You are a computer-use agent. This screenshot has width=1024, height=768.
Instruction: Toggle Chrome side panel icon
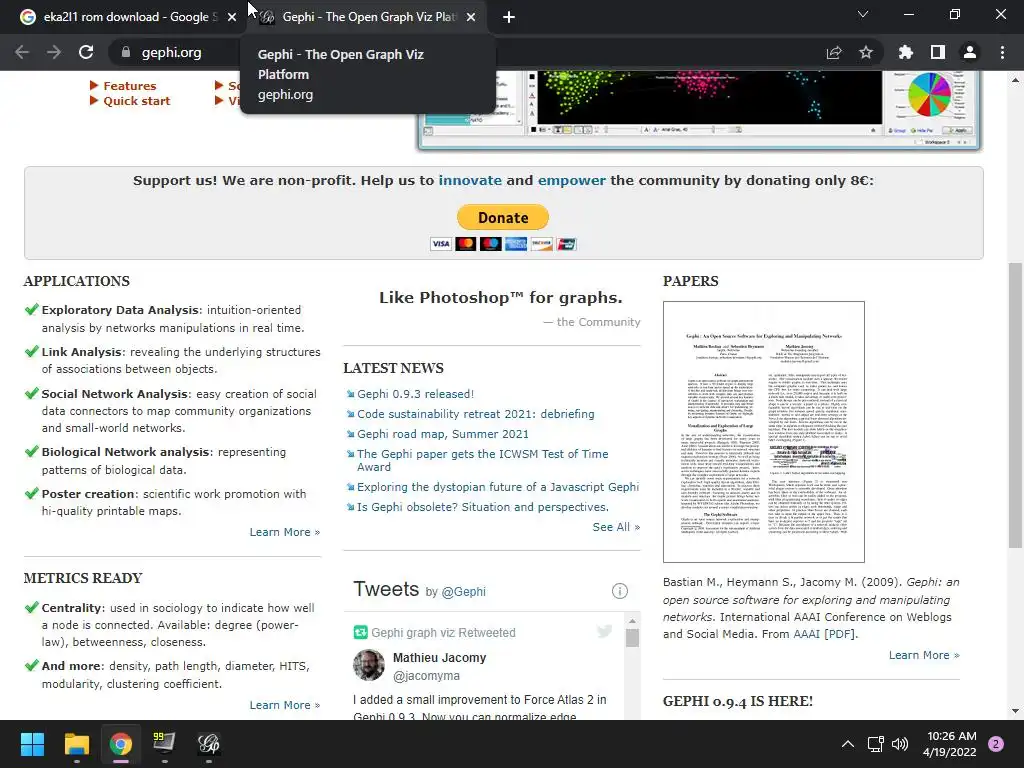[938, 52]
